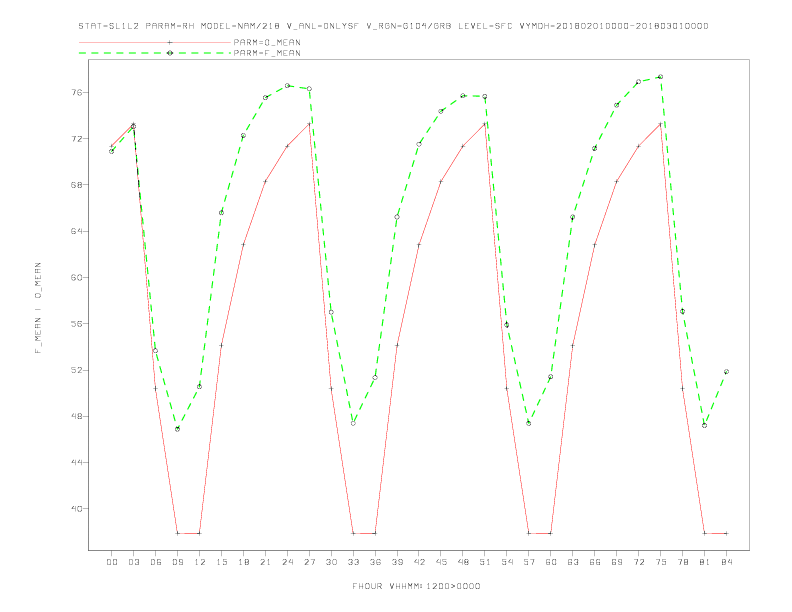Click the red O_MEAN plus marker at hour 57
Image resolution: width=792 pixels, height=612 pixels.
[529, 533]
